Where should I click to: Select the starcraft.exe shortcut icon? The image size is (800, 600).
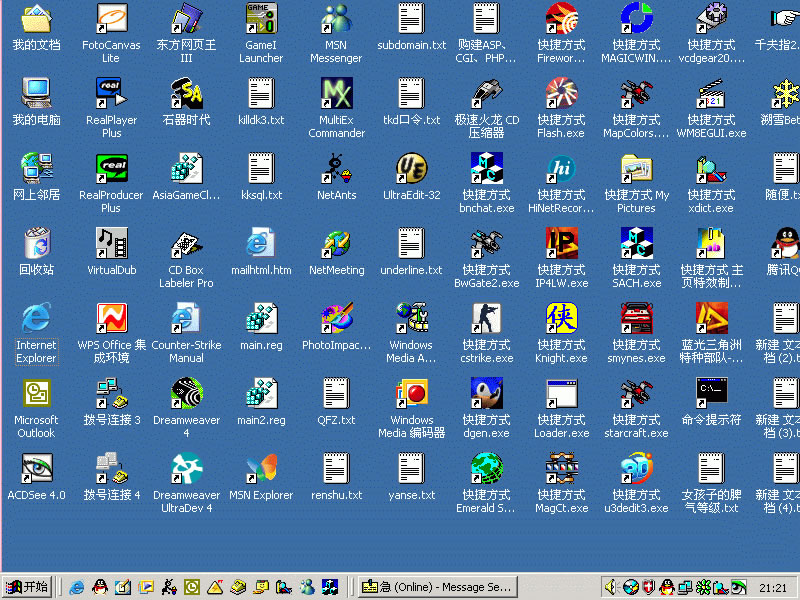[x=636, y=393]
